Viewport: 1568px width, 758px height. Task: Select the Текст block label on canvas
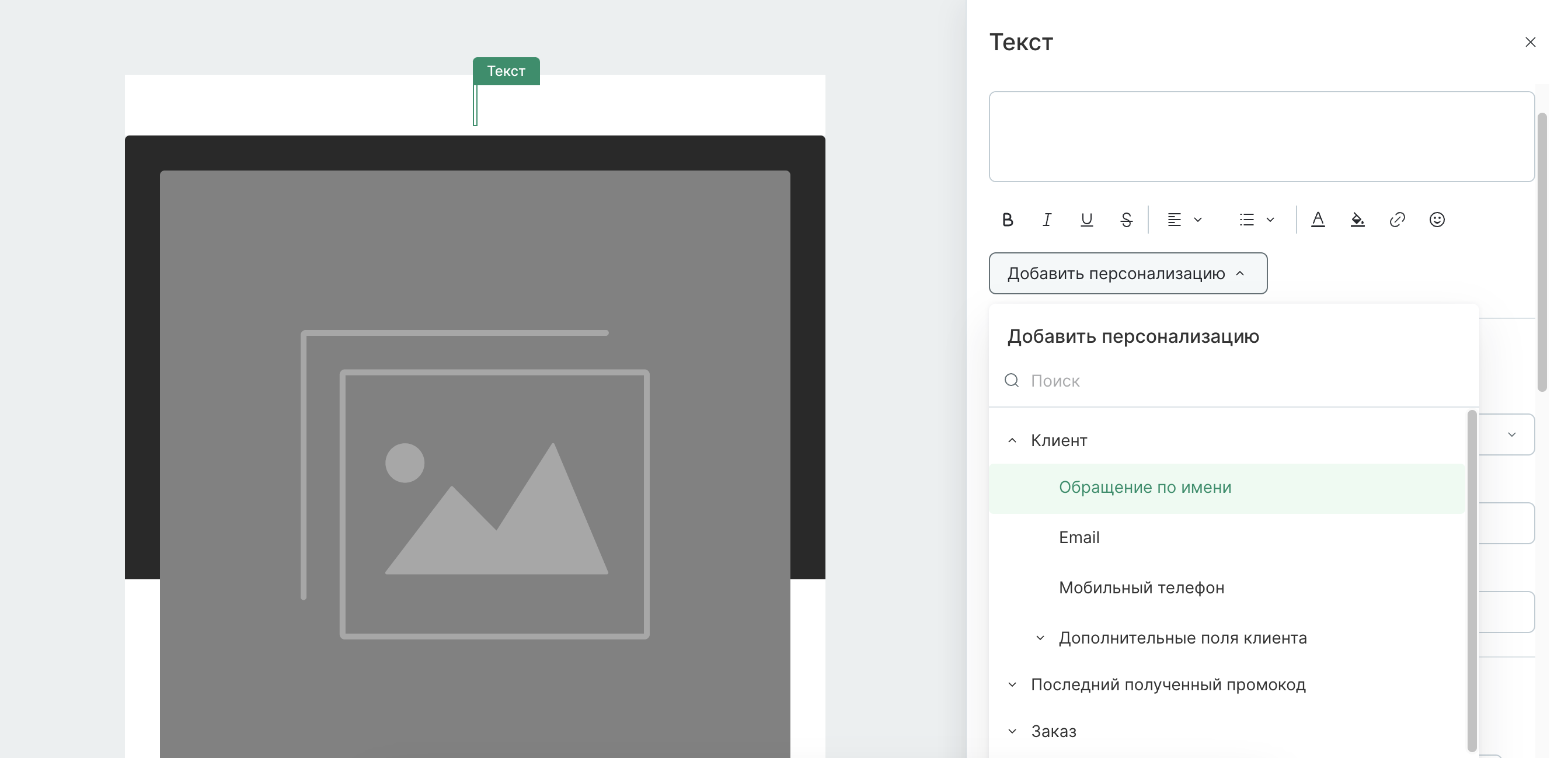pos(506,71)
